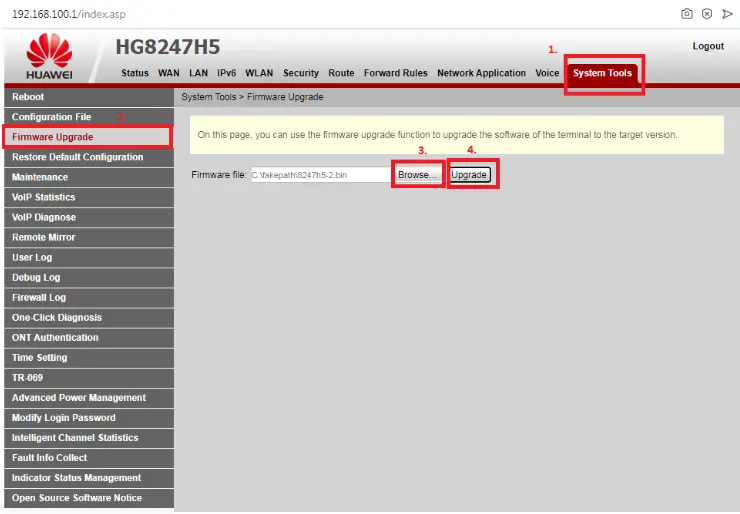Select Firmware Upgrade in the sidebar
The image size is (740, 514).
(x=88, y=137)
